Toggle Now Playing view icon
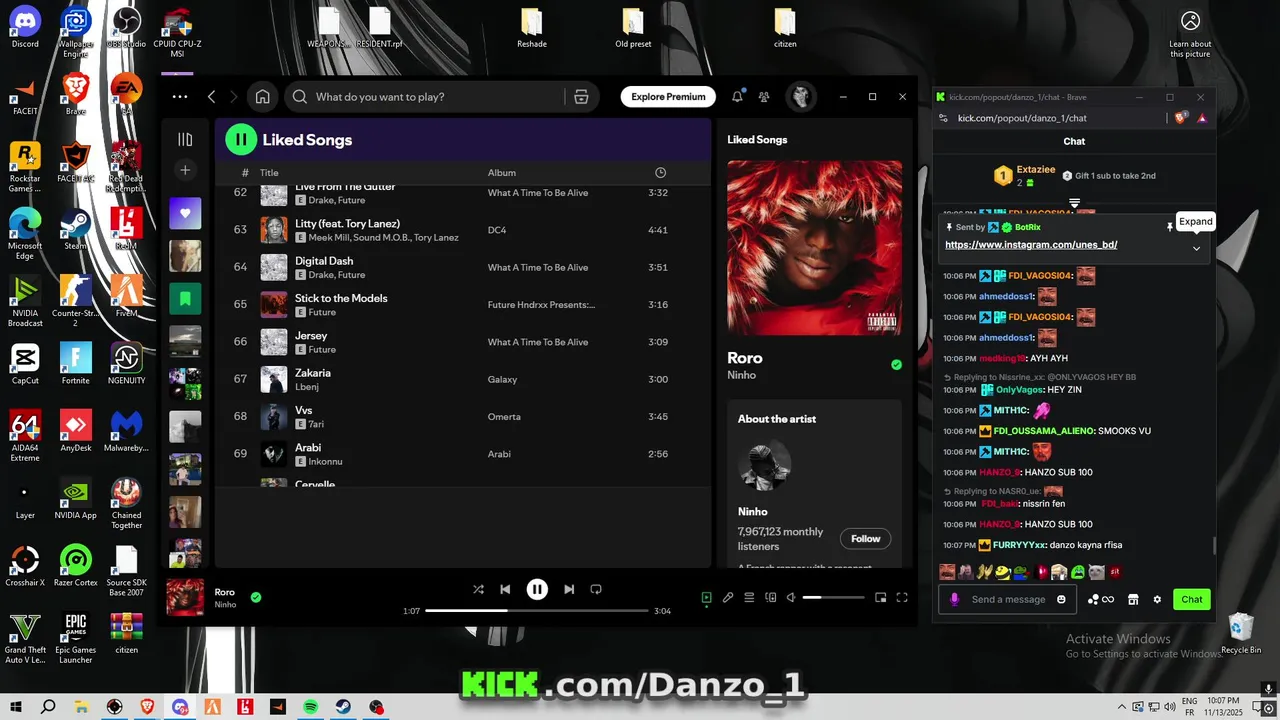1280x720 pixels. click(706, 598)
